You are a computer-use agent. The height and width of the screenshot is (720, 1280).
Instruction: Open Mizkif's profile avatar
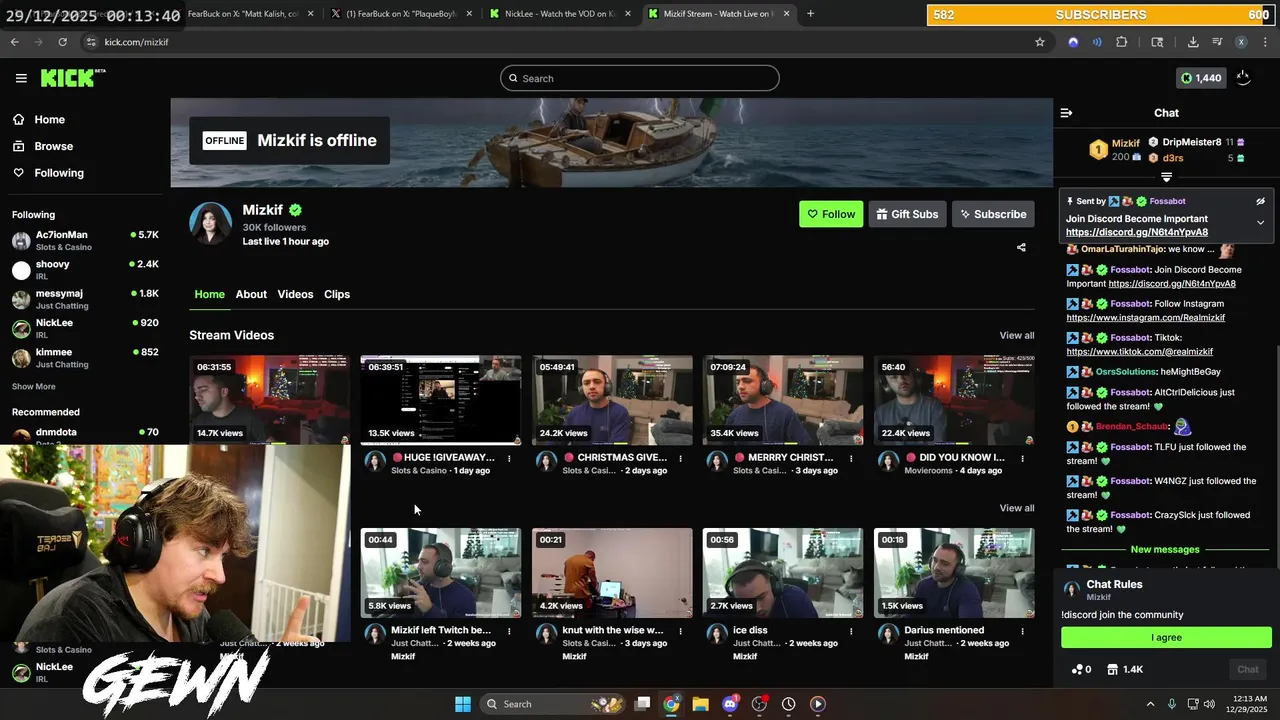pyautogui.click(x=211, y=223)
